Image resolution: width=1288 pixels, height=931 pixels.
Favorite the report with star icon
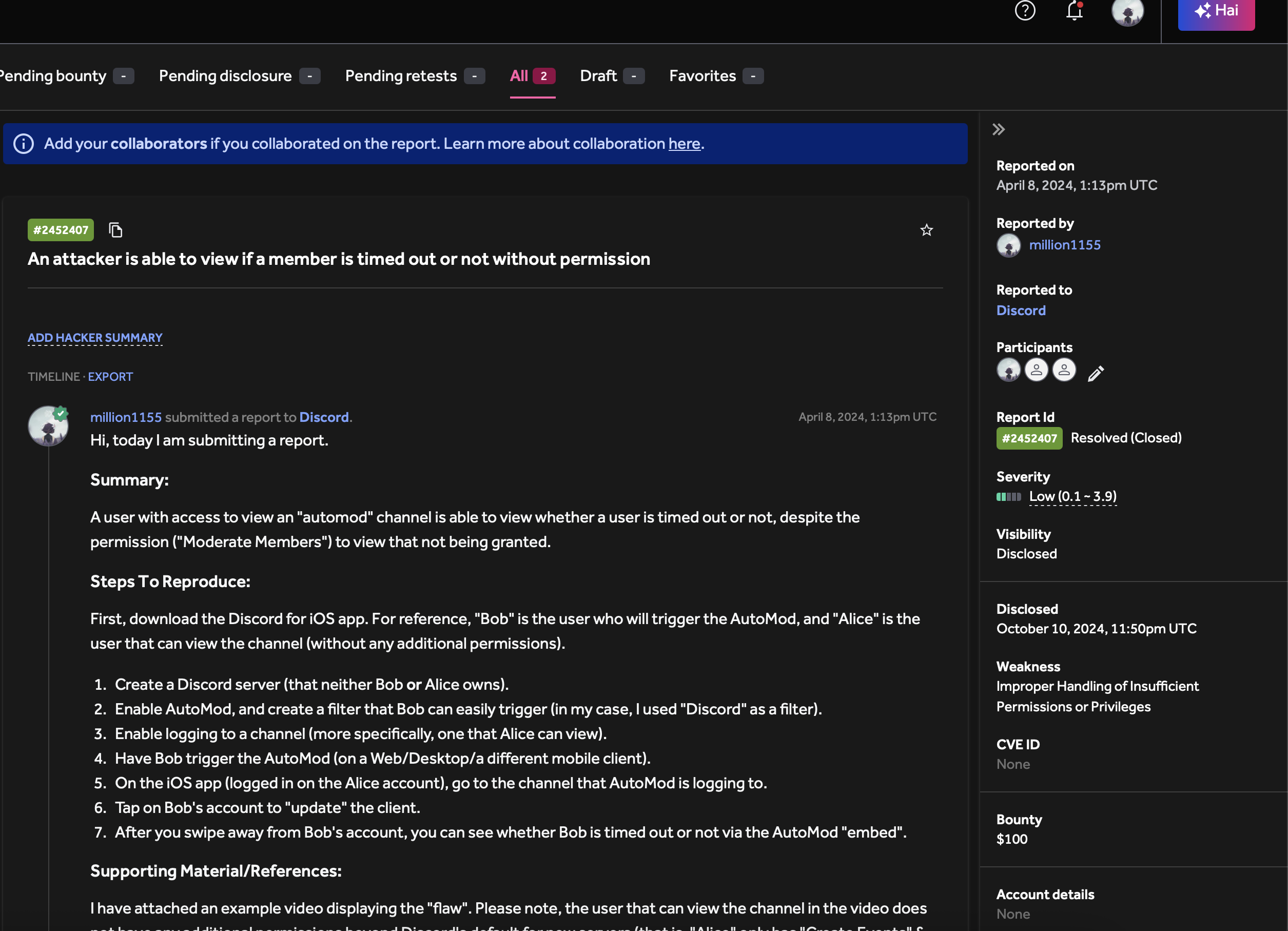tap(926, 230)
